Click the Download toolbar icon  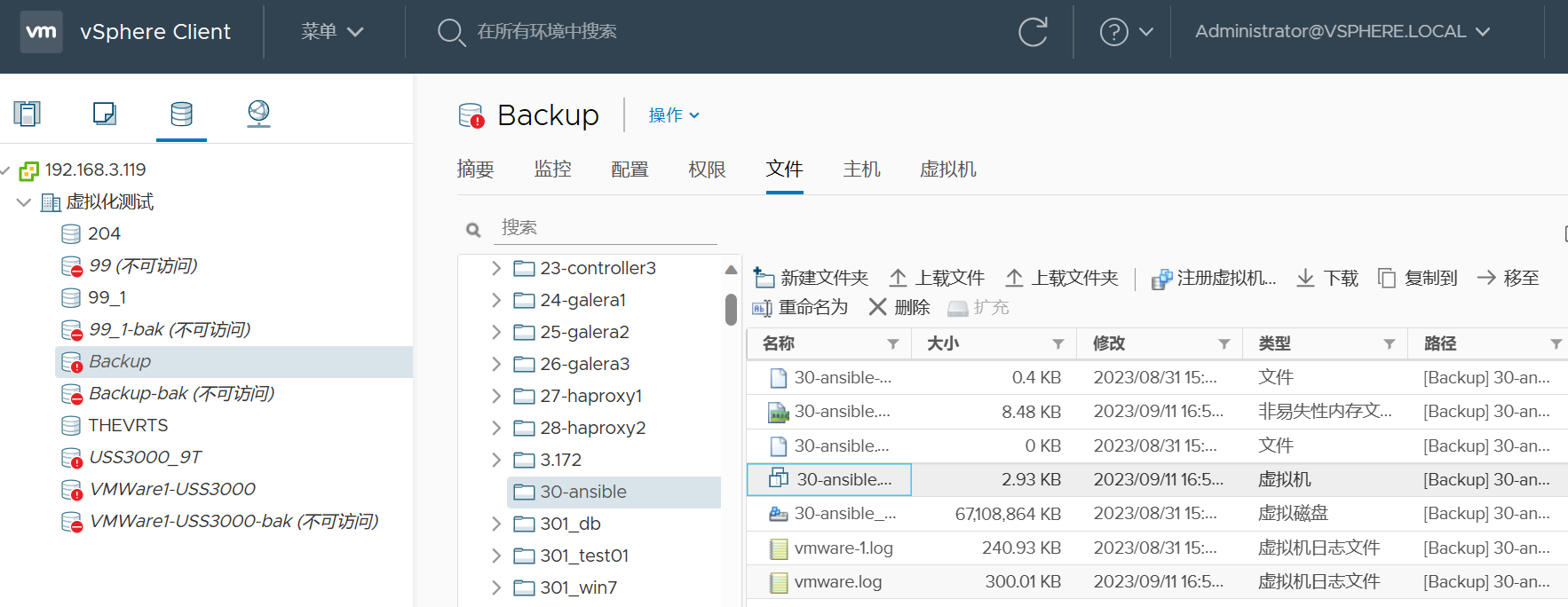pyautogui.click(x=1305, y=278)
